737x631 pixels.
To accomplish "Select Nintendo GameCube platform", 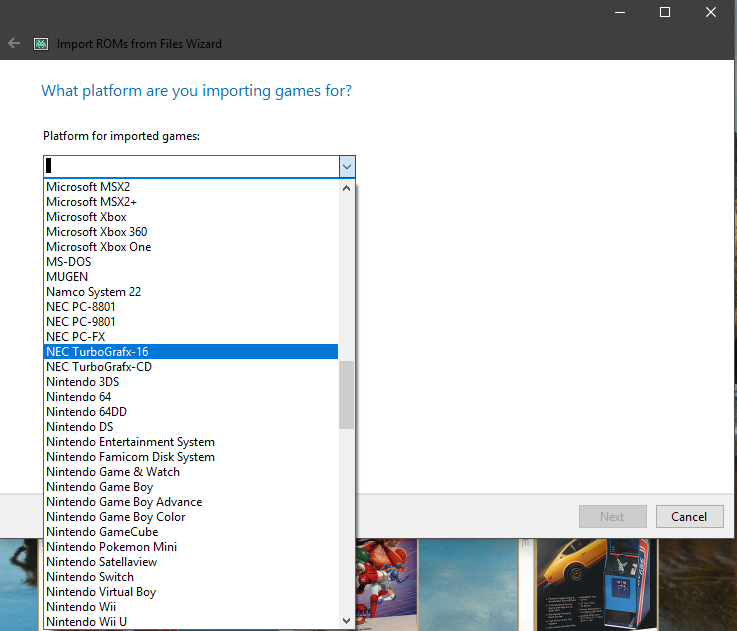I will 191,532.
